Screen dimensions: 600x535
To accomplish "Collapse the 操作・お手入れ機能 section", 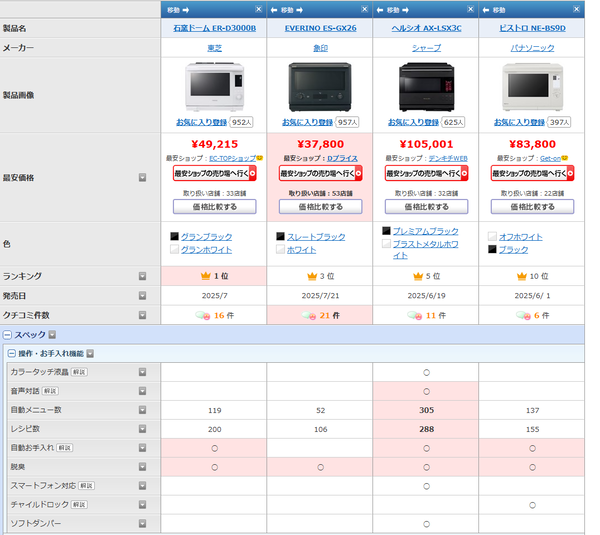I will point(12,353).
